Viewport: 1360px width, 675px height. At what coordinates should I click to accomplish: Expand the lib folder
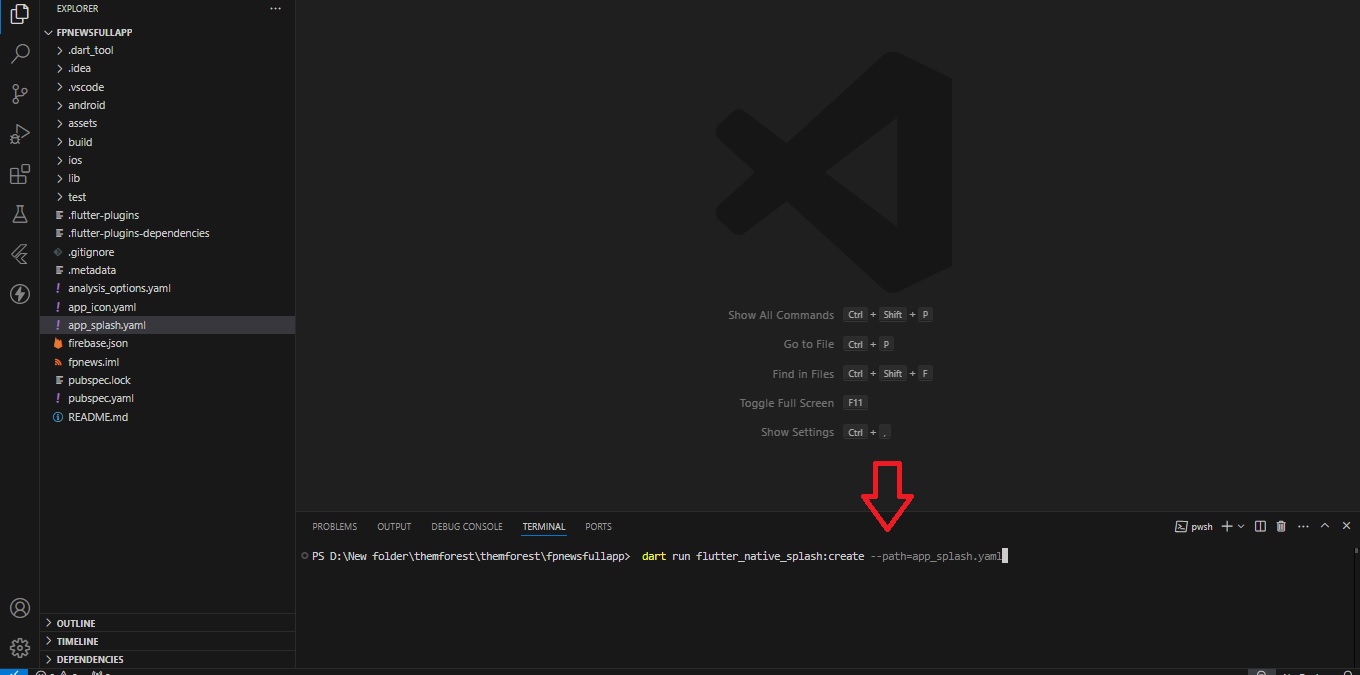168,178
